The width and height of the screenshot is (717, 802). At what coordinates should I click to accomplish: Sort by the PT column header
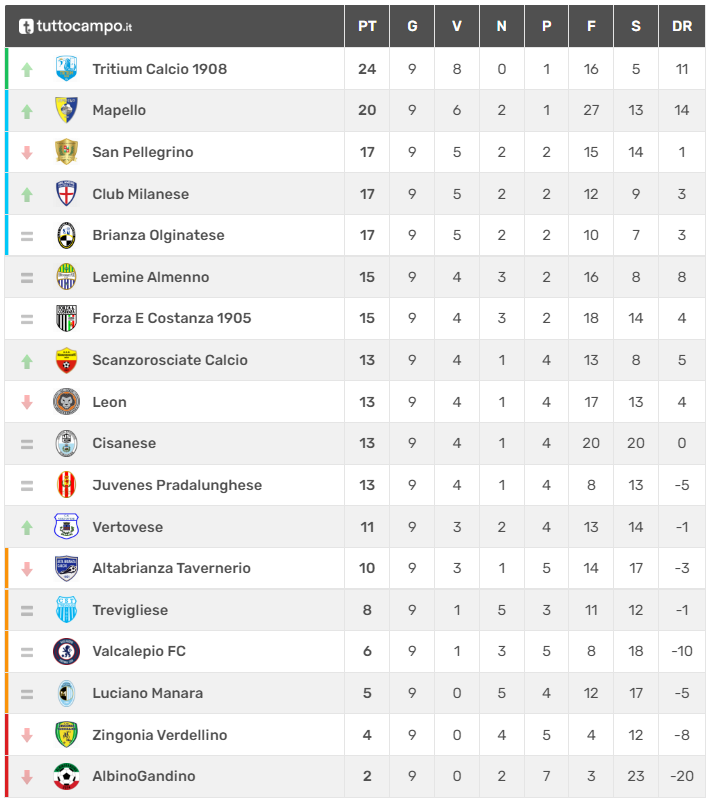tap(367, 26)
